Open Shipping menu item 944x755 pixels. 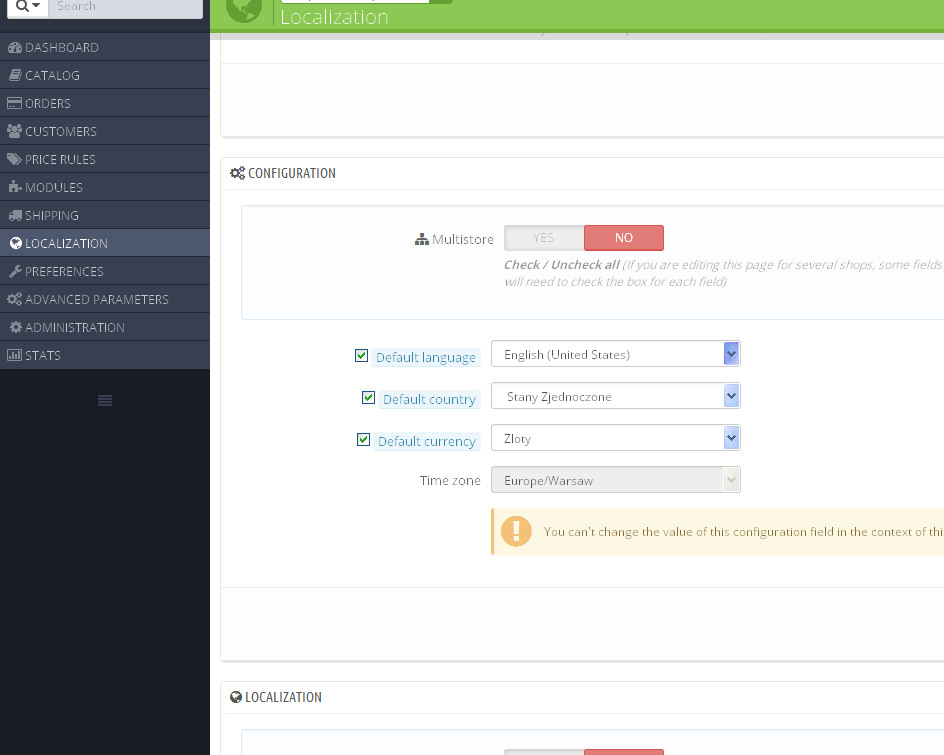coord(105,215)
